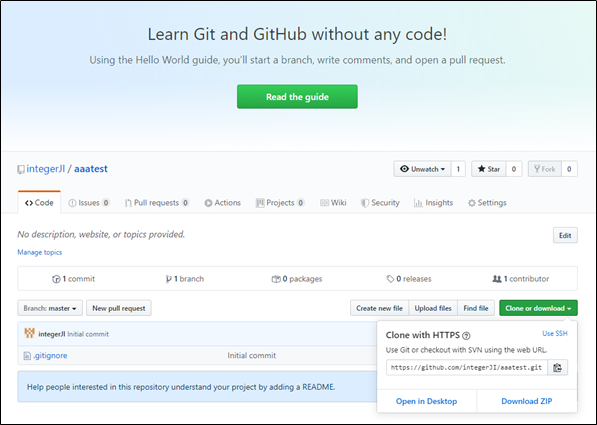The height and width of the screenshot is (425, 597).
Task: Click the star icon in Star button
Action: (482, 169)
